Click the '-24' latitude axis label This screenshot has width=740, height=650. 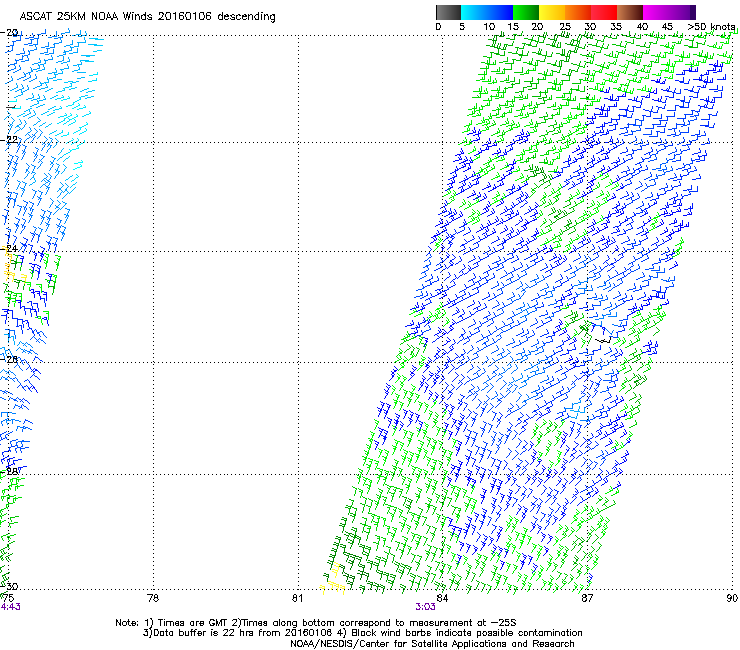[x=9, y=248]
